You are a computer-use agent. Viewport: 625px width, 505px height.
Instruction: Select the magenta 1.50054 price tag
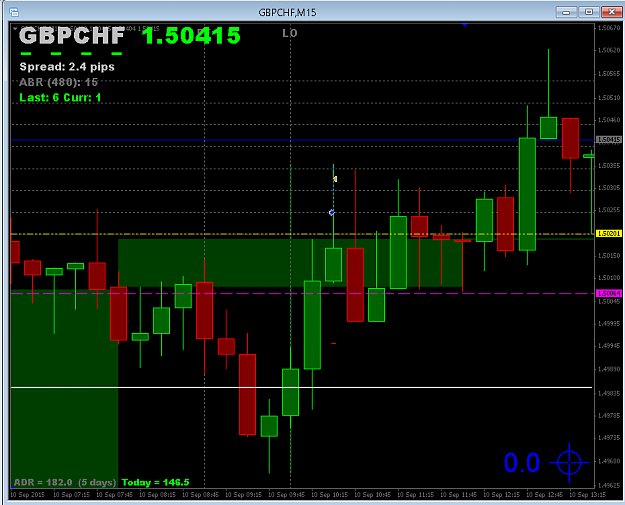pyautogui.click(x=609, y=293)
